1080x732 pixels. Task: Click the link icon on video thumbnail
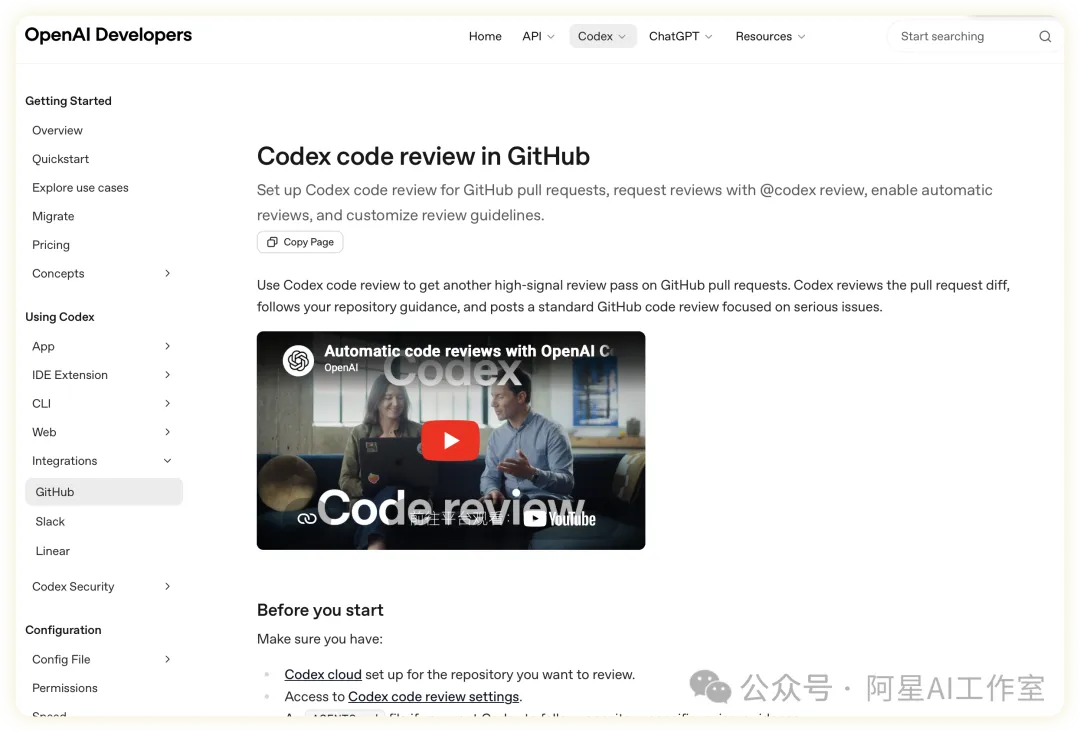pyautogui.click(x=307, y=519)
